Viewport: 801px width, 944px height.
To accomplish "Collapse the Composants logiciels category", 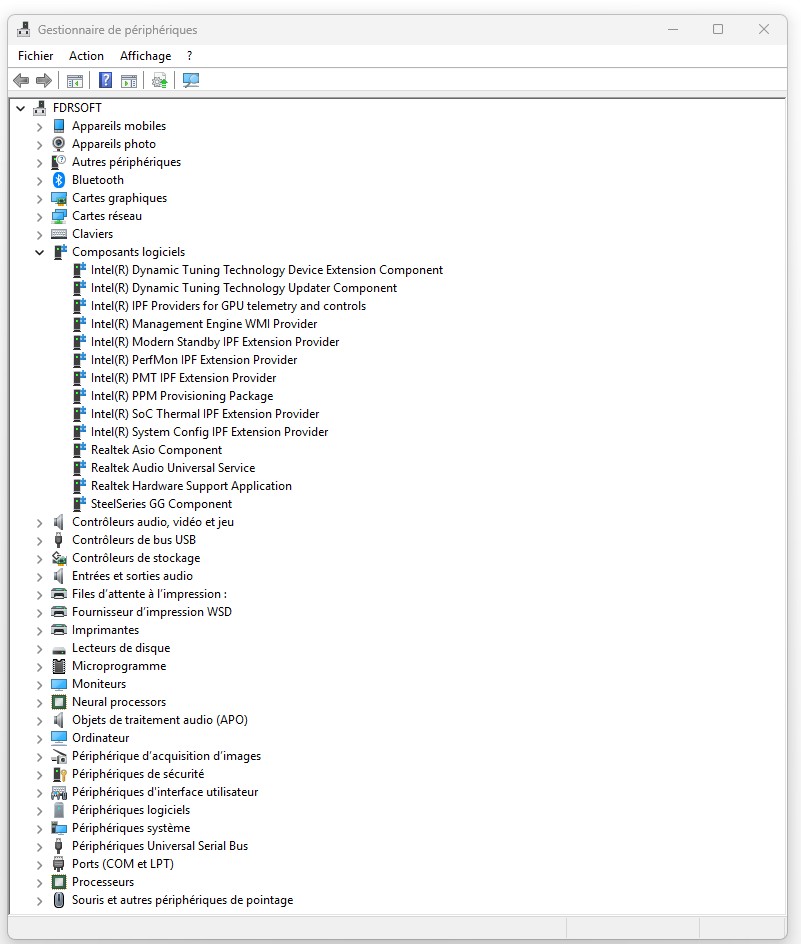I will click(40, 253).
